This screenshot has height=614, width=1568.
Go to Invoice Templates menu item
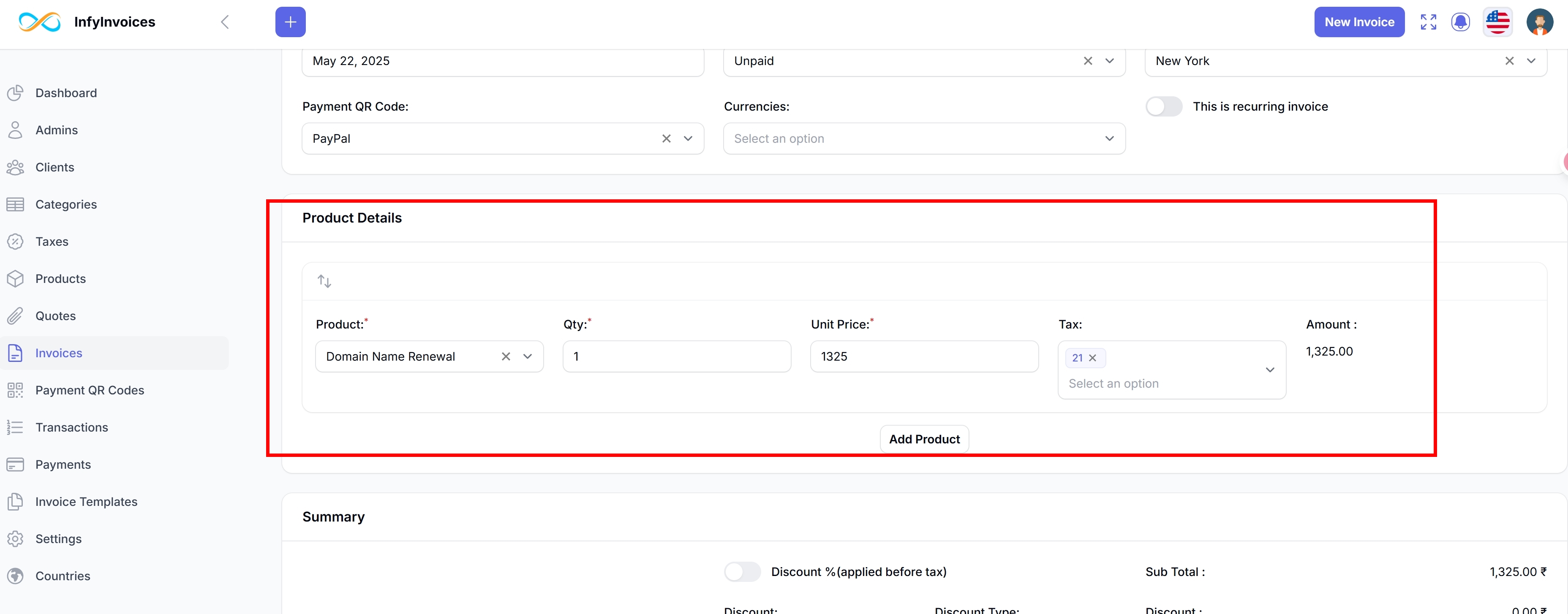tap(86, 501)
